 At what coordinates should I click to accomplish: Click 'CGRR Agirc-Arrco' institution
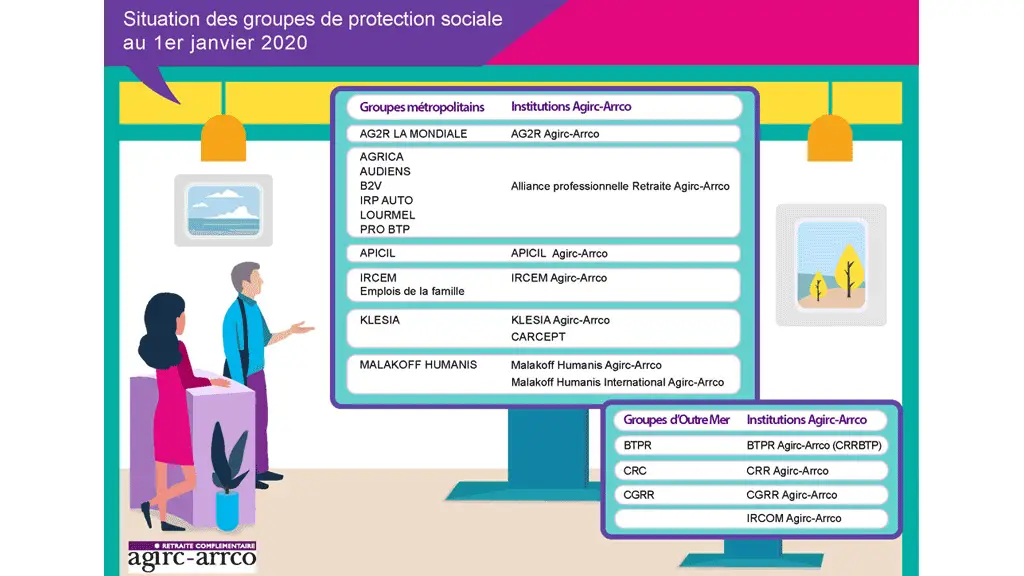(x=792, y=495)
